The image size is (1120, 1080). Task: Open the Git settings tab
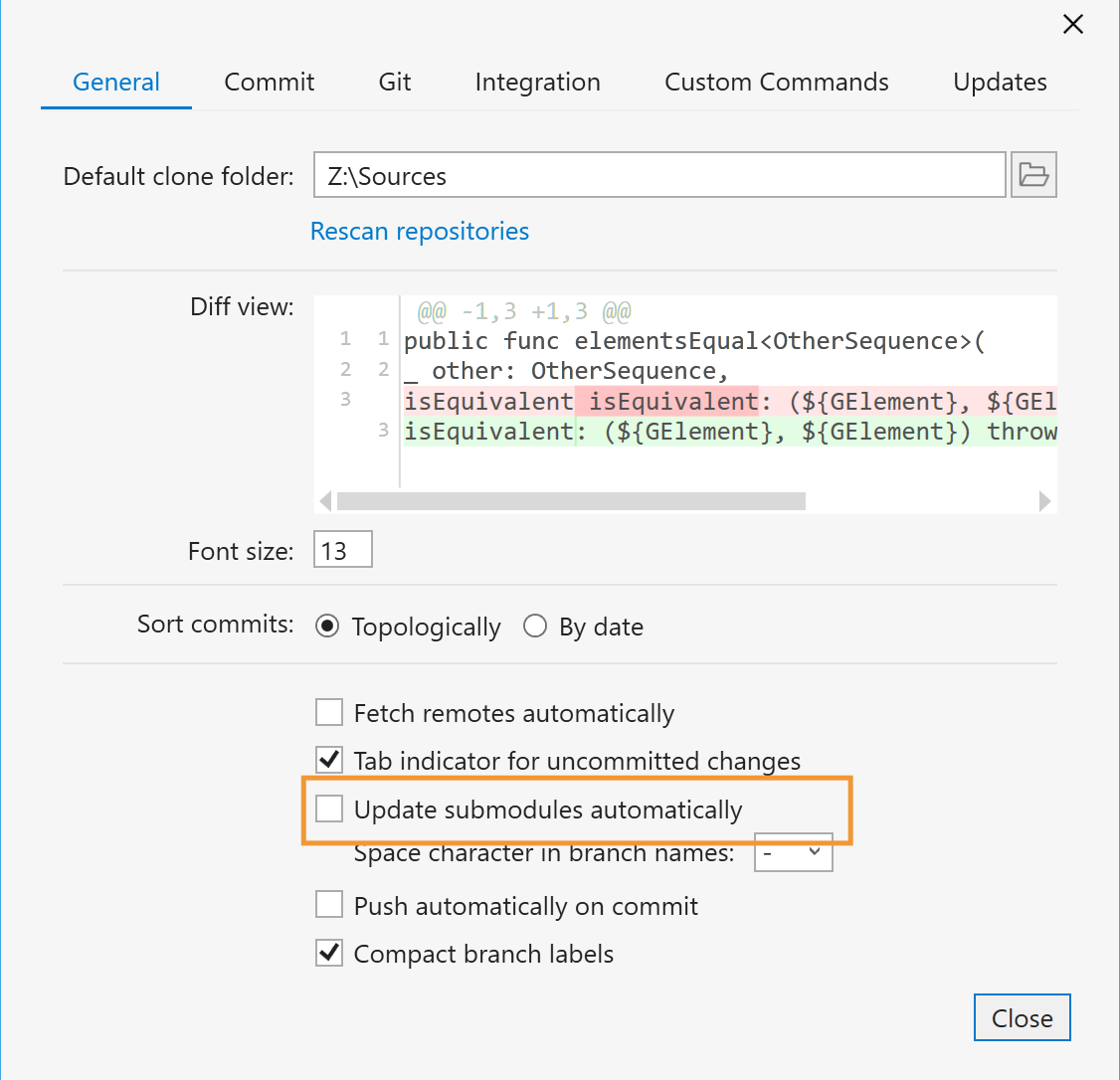click(x=394, y=82)
